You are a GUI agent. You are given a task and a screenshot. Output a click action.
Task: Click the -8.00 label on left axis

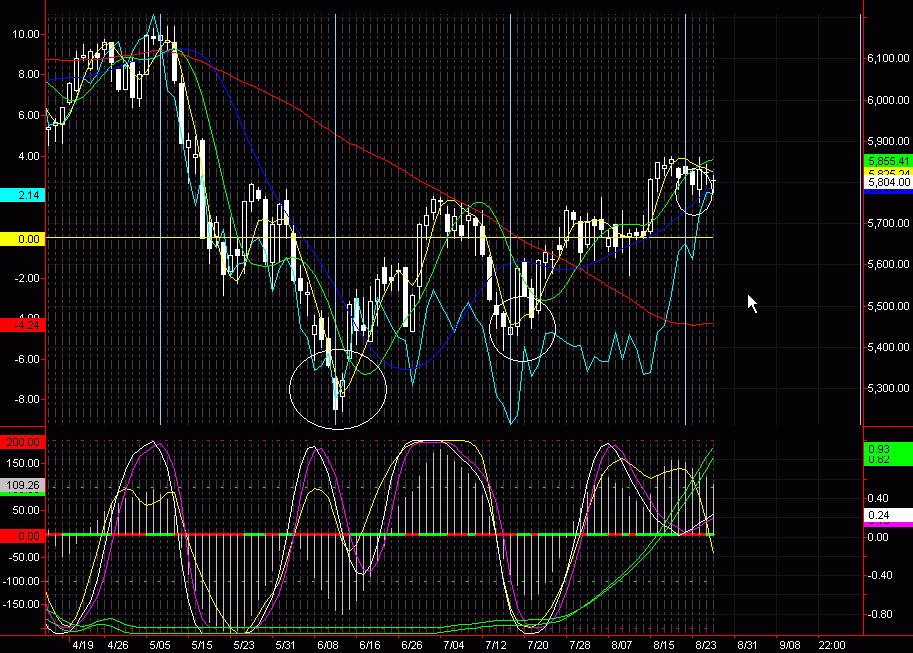24,399
